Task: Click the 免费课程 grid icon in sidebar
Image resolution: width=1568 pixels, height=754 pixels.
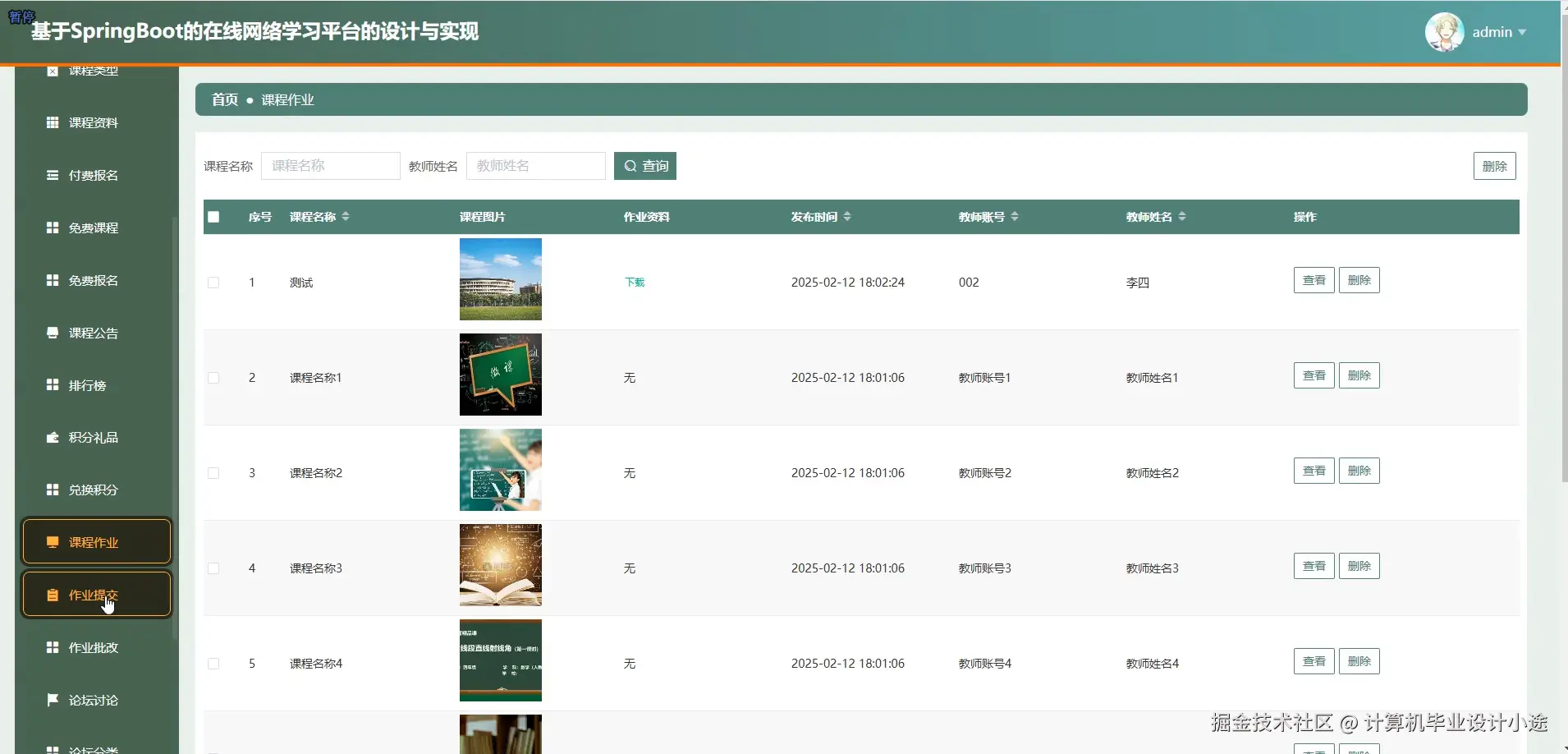Action: [53, 228]
